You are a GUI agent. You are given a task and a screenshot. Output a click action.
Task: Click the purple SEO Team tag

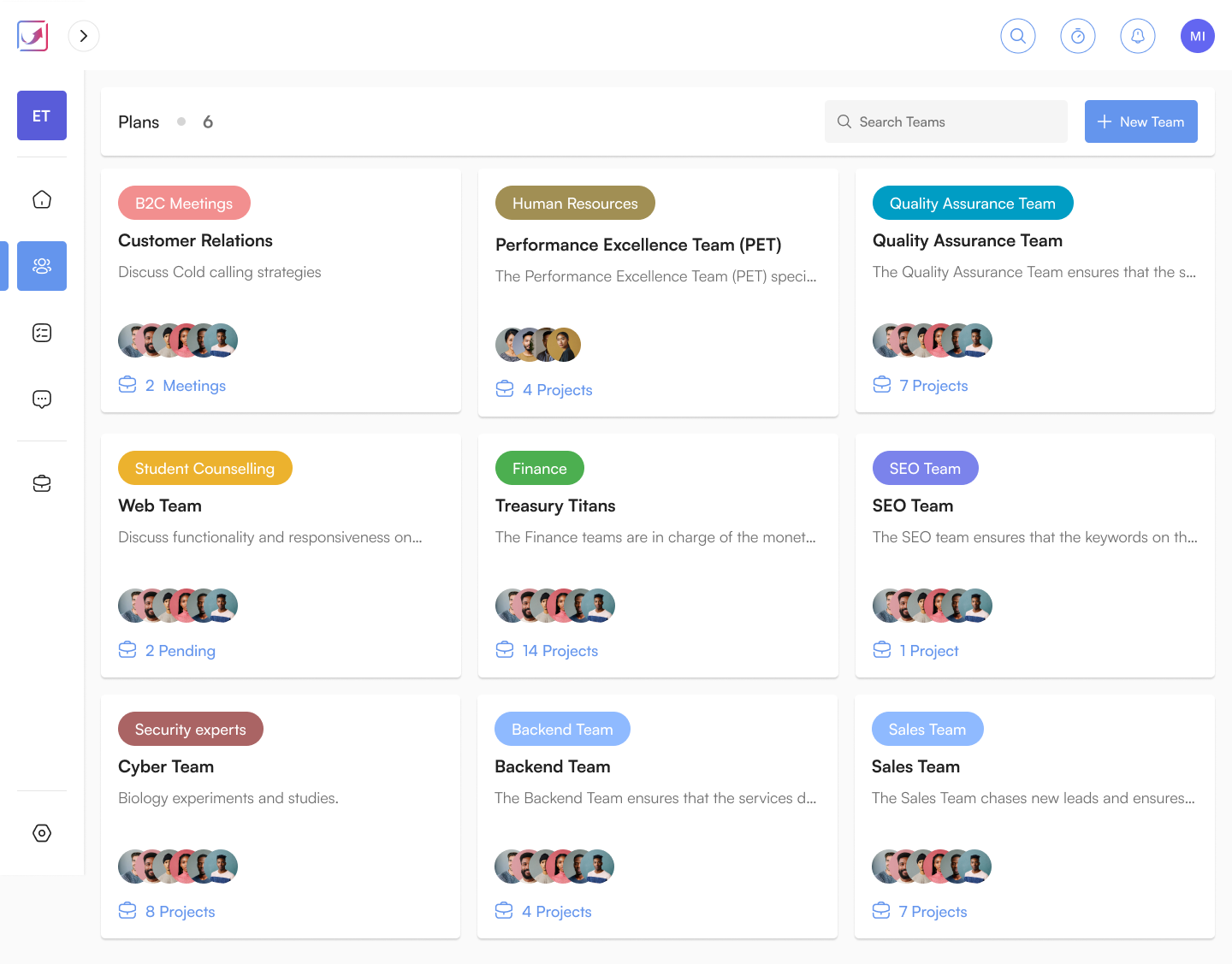click(x=925, y=468)
